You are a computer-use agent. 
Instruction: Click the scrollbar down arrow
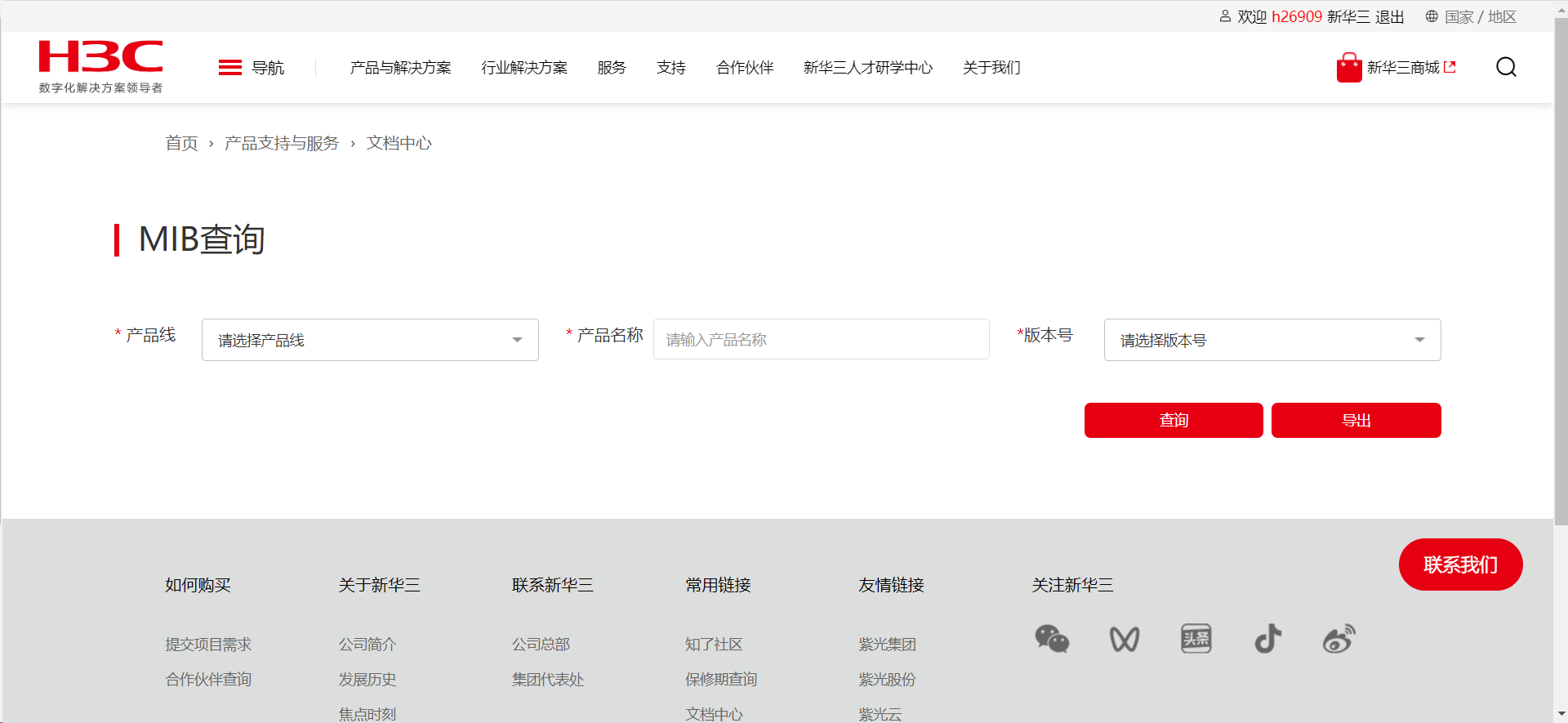[x=1561, y=715]
